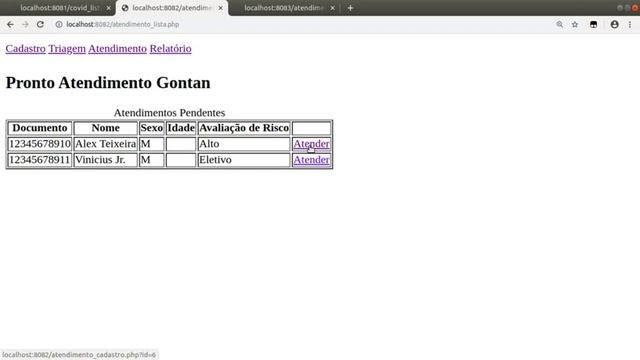The height and width of the screenshot is (360, 640).
Task: View site information icon in address bar
Action: [59, 24]
